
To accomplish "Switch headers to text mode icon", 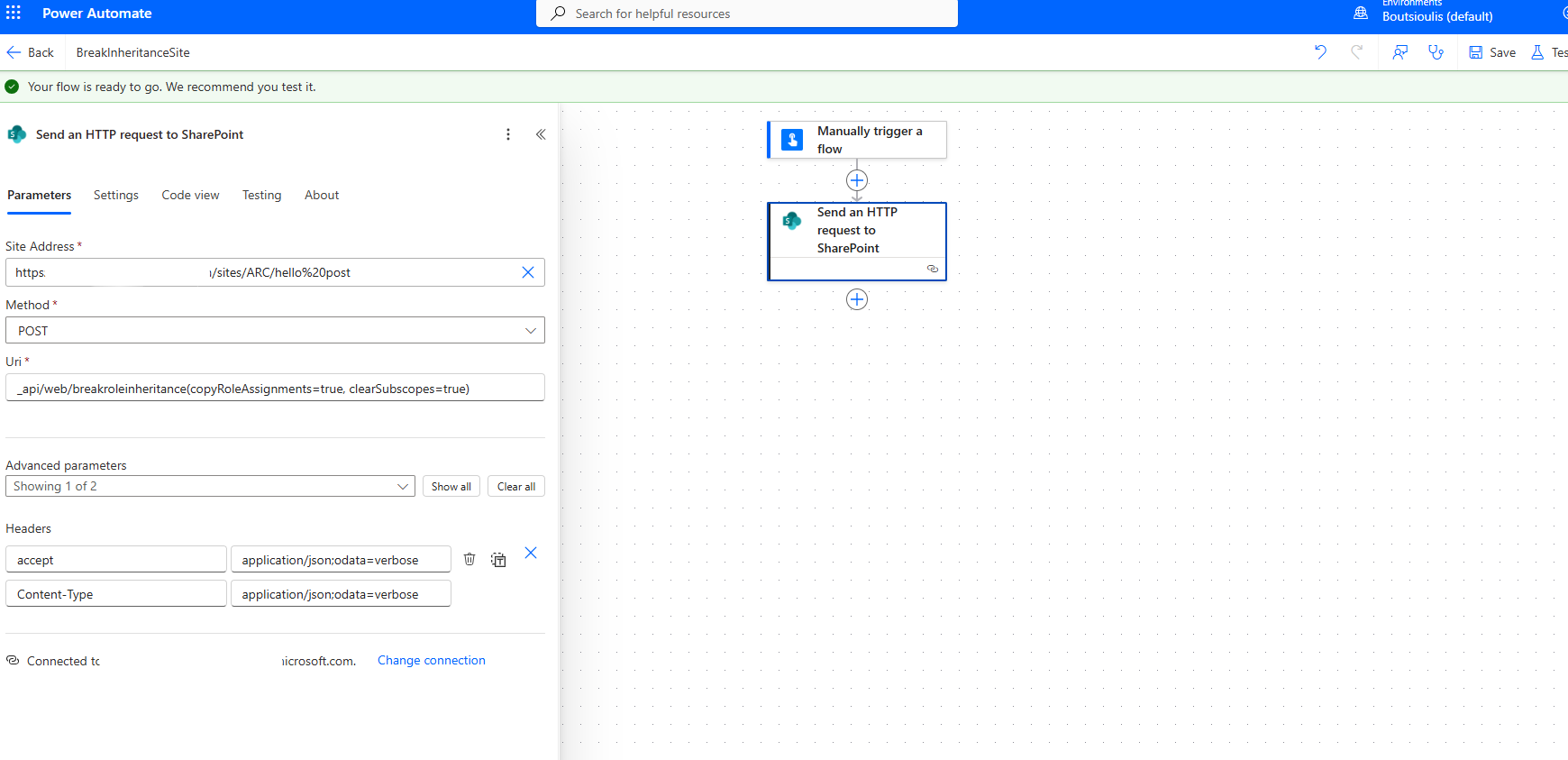I will (498, 560).
